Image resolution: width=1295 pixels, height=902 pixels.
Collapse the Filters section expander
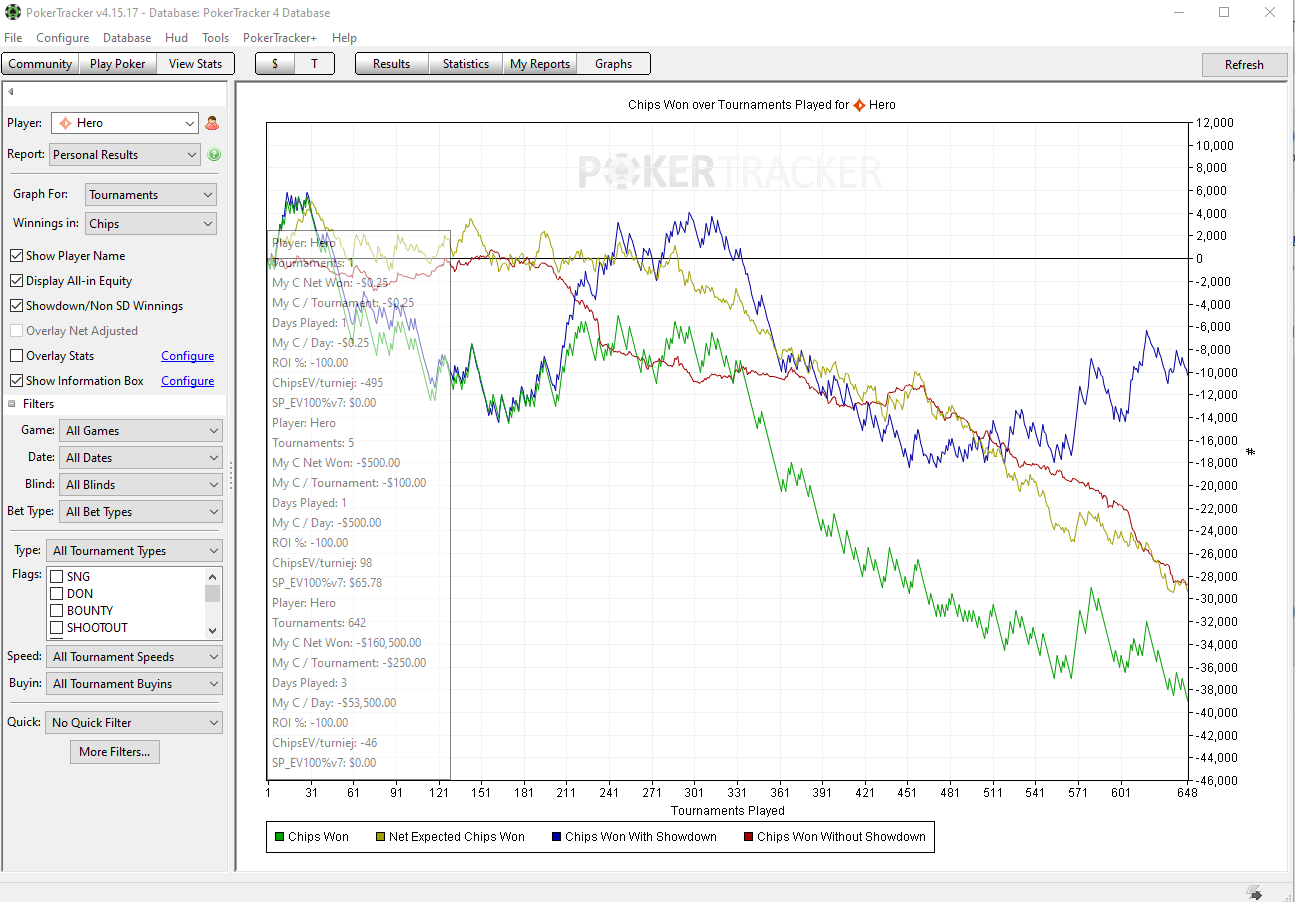pos(12,404)
